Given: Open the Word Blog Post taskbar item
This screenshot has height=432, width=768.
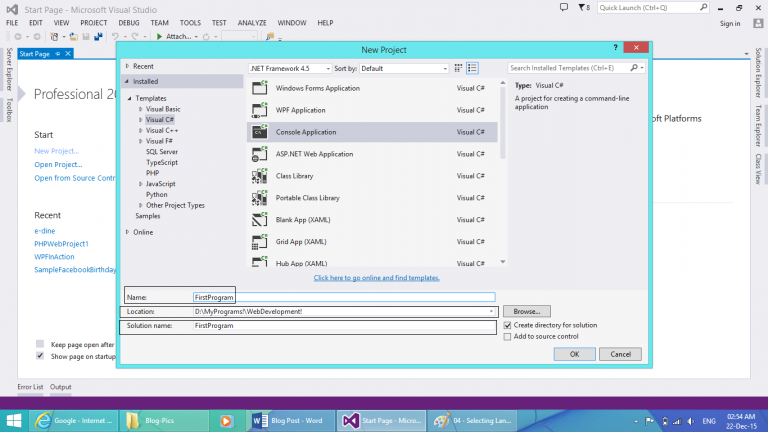Looking at the screenshot, I should (292, 421).
